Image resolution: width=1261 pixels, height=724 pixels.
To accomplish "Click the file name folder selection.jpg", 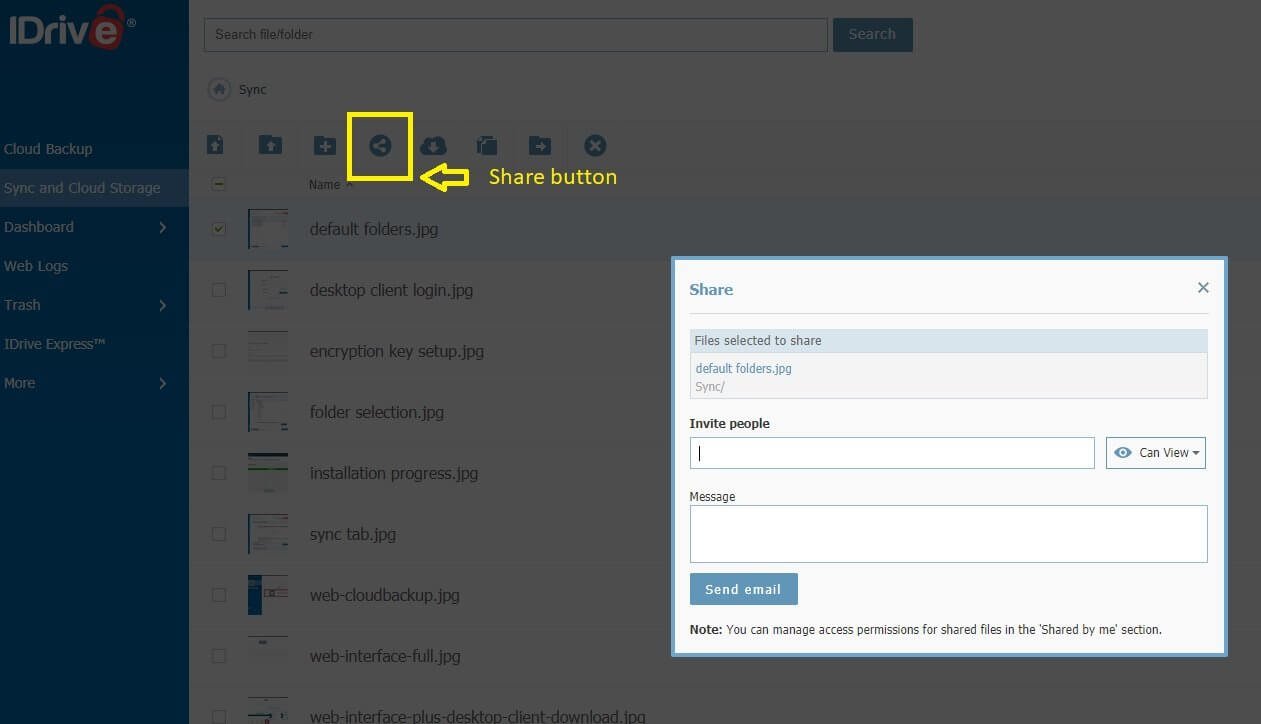I will (x=377, y=412).
